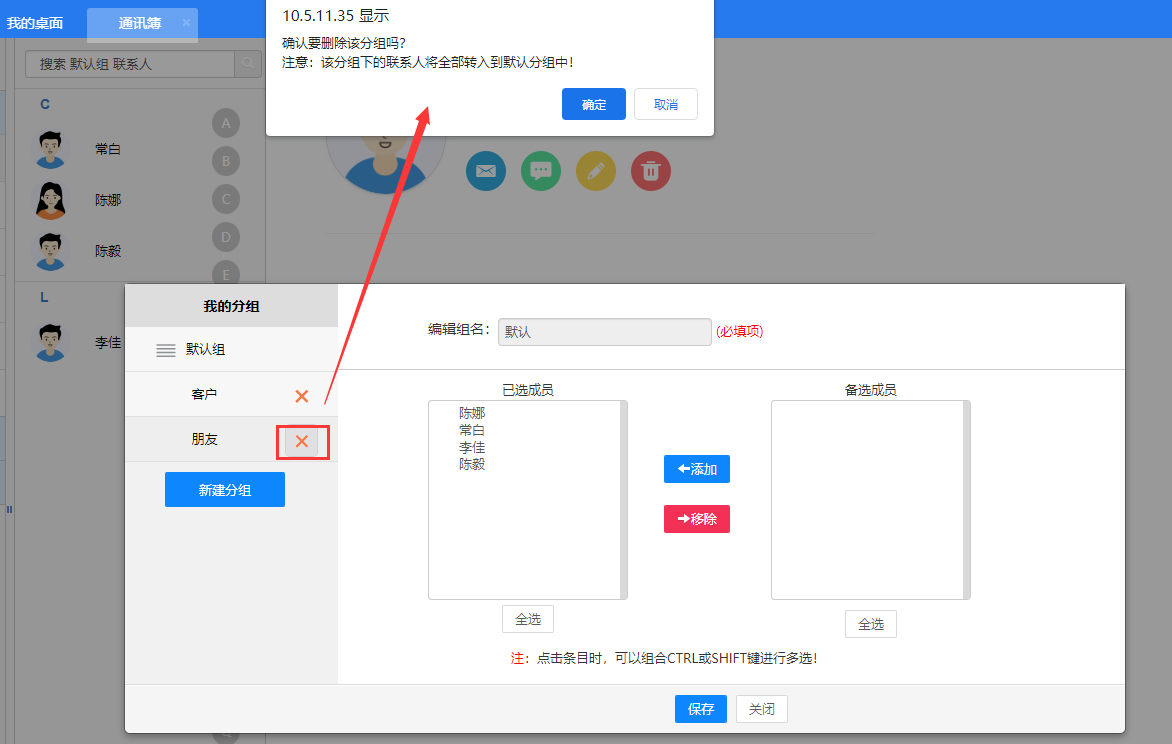
Task: Click the blue 添加 button
Action: (x=697, y=469)
